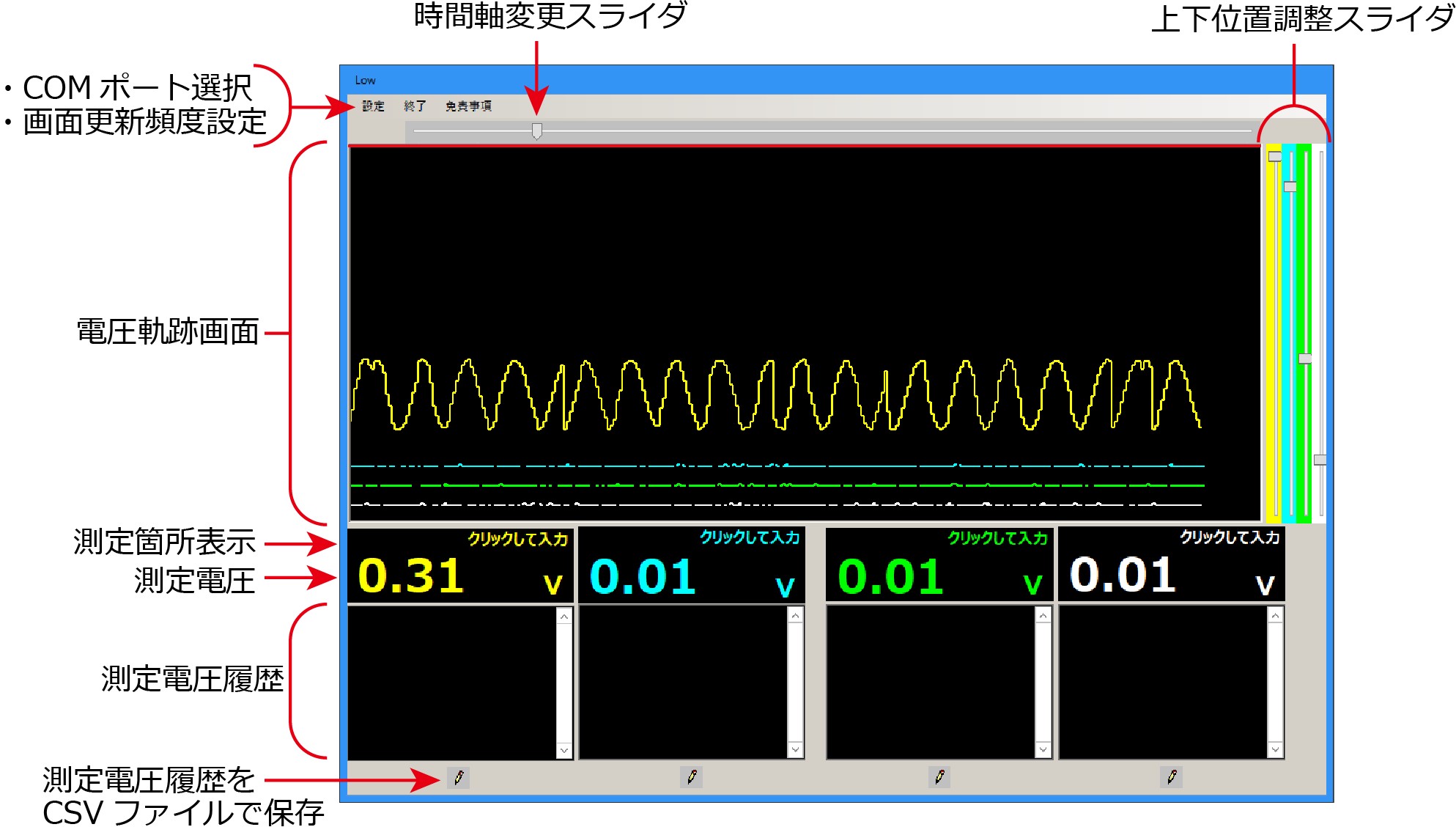Screen dimensions: 1456x838
Task: Click the yellow 0.31 voltage reading
Action: 411,576
